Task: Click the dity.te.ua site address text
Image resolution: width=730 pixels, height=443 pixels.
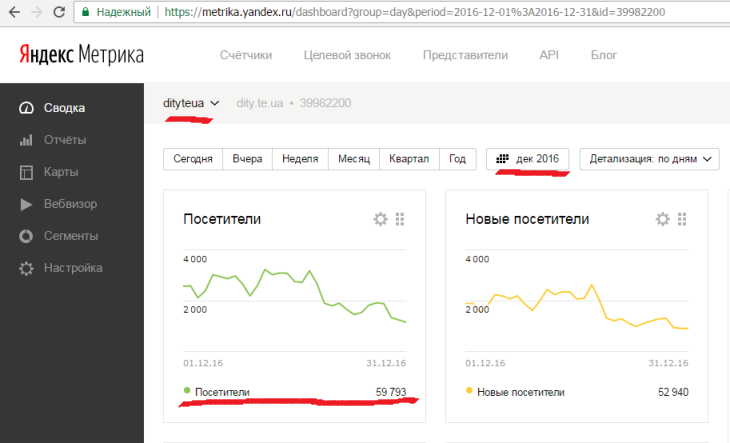Action: [x=259, y=103]
